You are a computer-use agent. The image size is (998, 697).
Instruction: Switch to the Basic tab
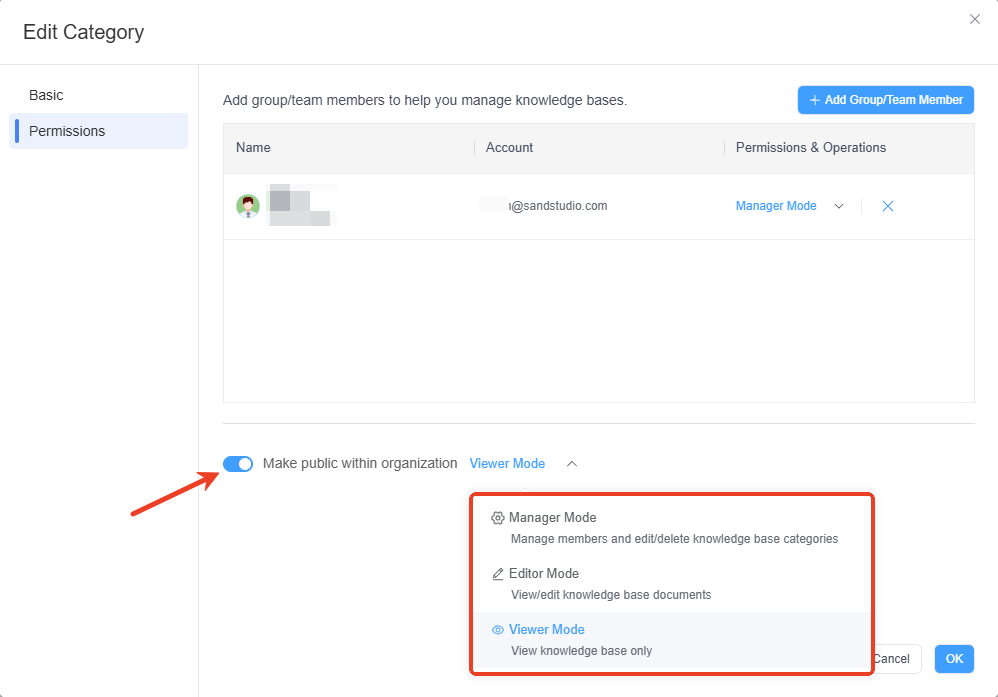pos(46,95)
